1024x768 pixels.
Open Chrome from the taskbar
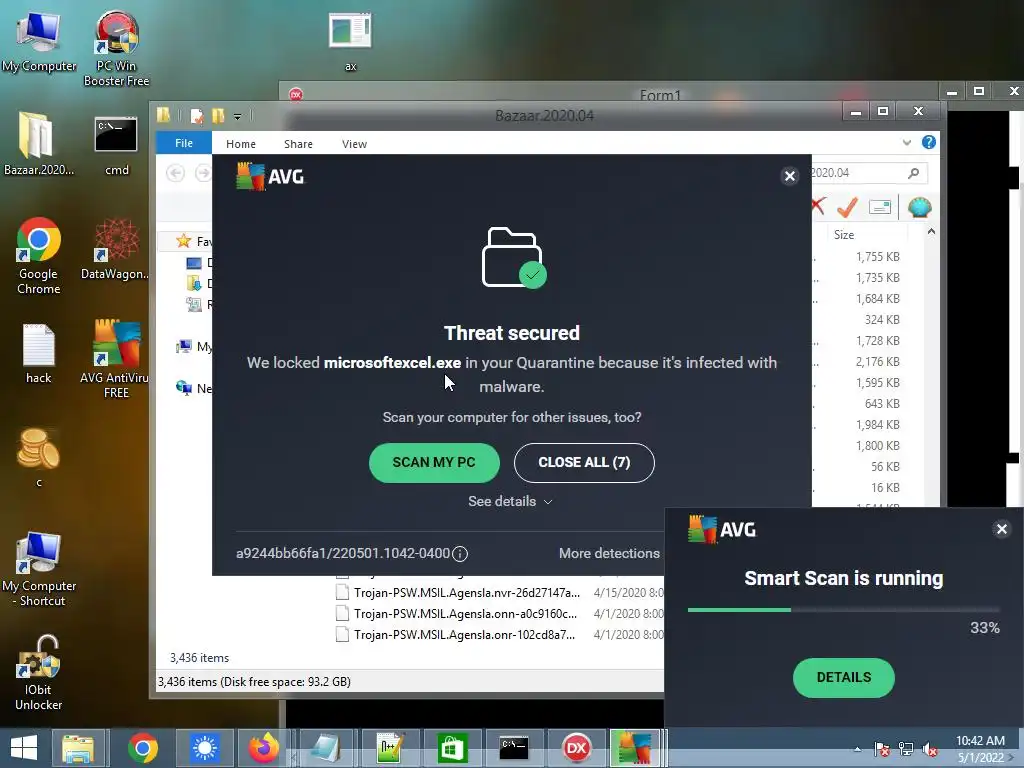[142, 748]
